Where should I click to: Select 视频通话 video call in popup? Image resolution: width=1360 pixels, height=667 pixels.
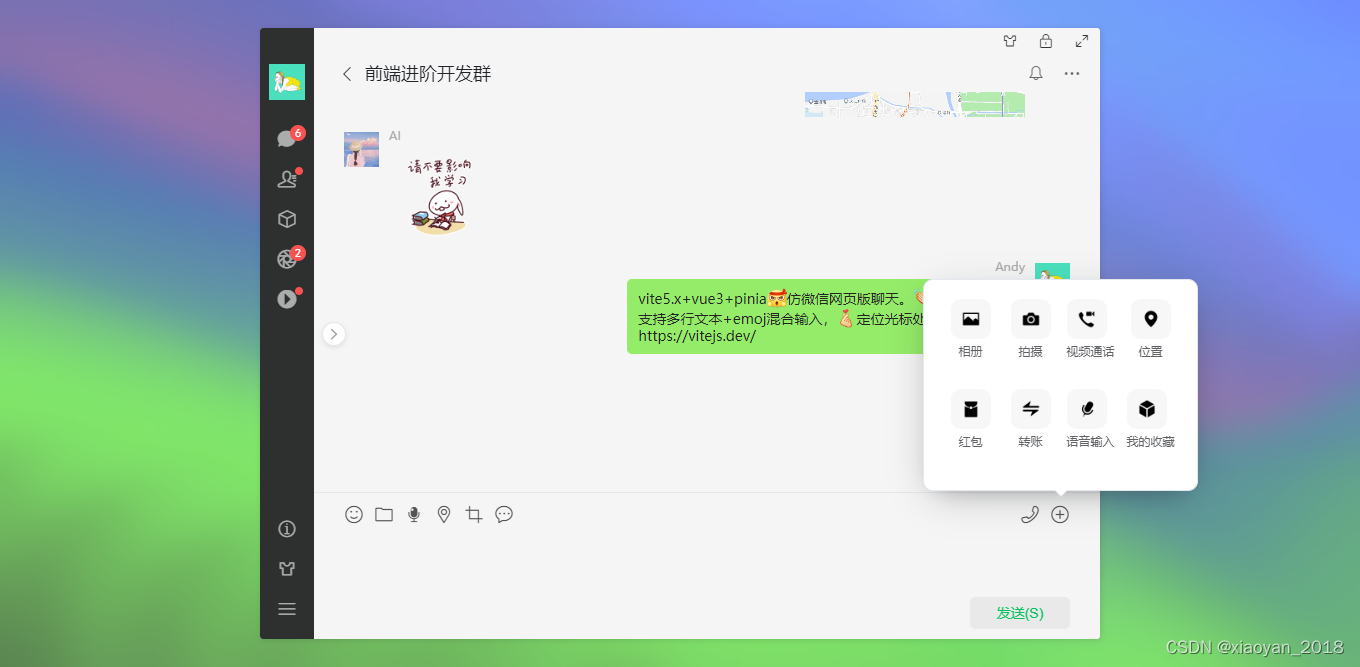1090,330
